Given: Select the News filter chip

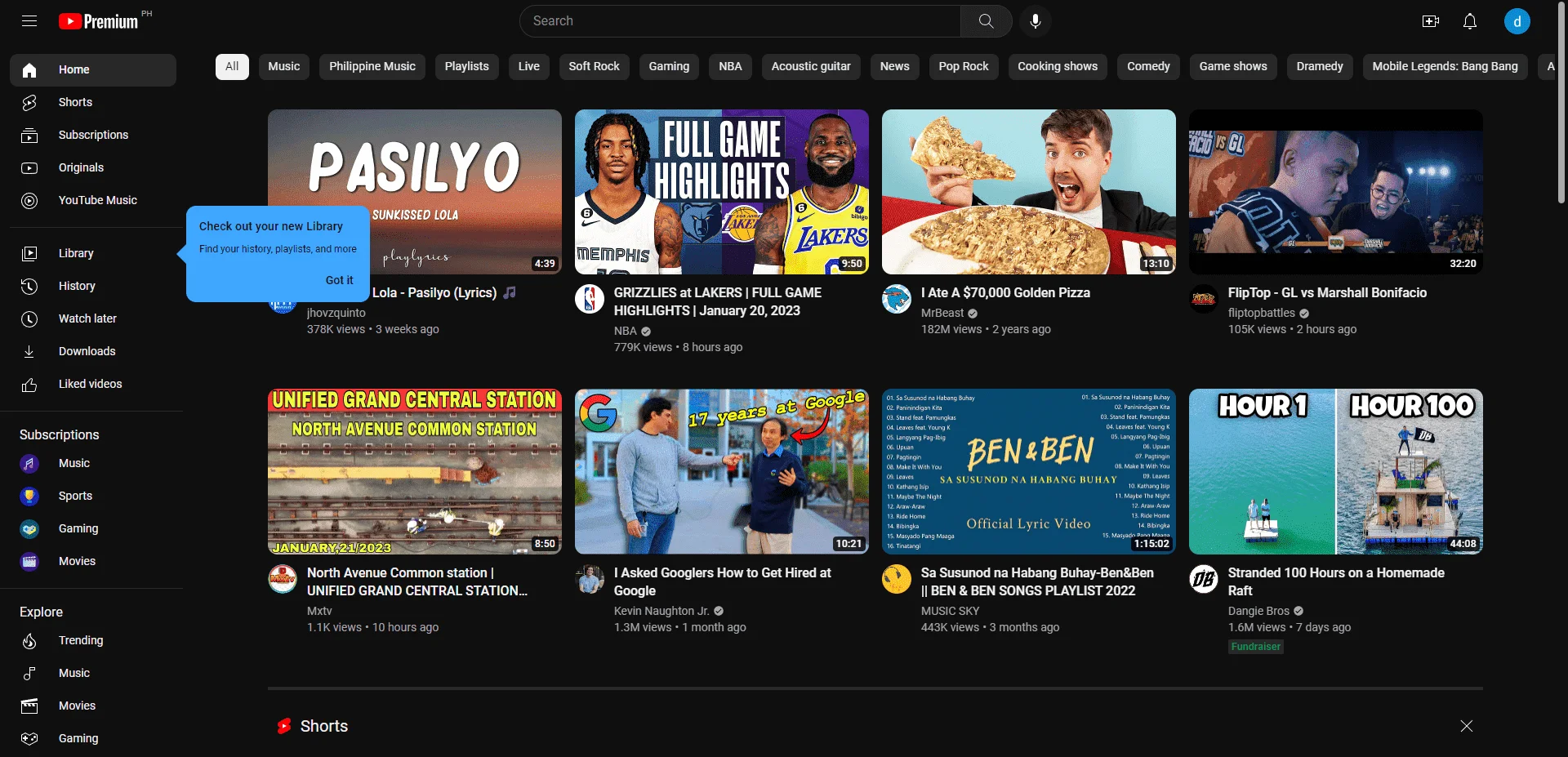Looking at the screenshot, I should 895,67.
